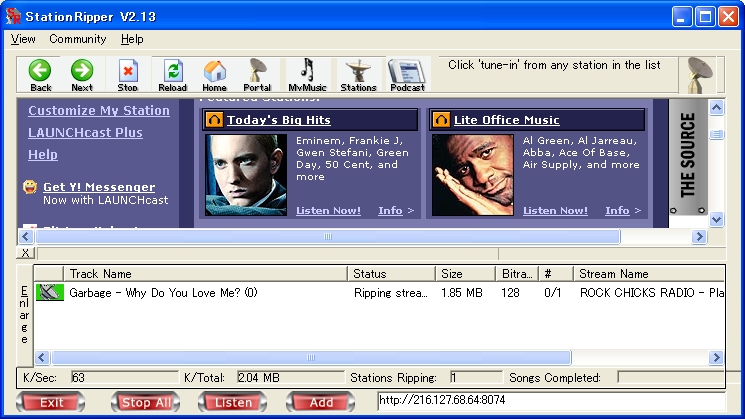Click the Listen button
745x419 pixels.
(x=233, y=403)
